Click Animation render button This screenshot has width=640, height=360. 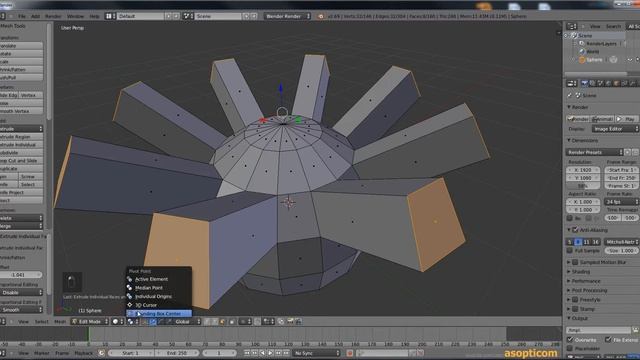click(x=602, y=119)
